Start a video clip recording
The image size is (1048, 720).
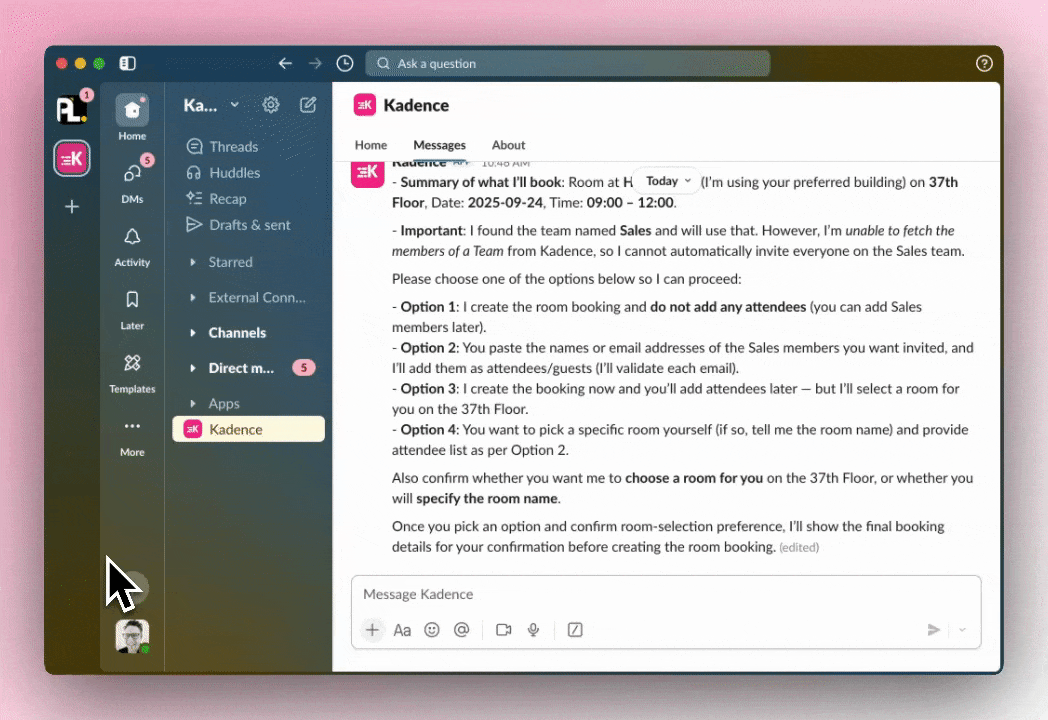click(504, 630)
